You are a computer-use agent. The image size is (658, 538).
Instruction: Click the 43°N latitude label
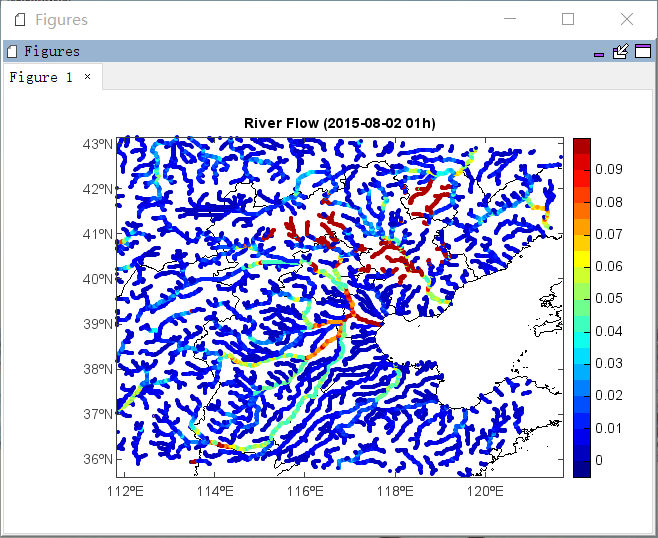(x=98, y=144)
